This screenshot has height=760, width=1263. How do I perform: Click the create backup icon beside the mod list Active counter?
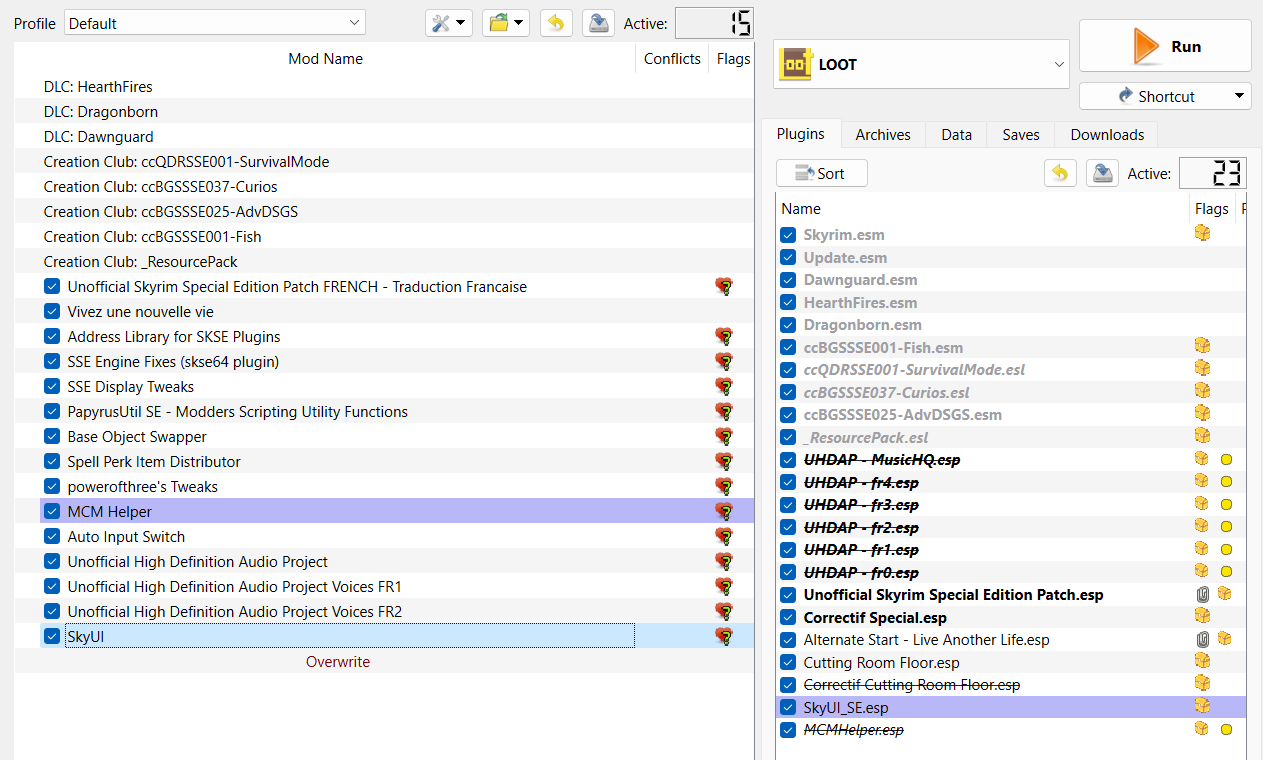pos(598,23)
